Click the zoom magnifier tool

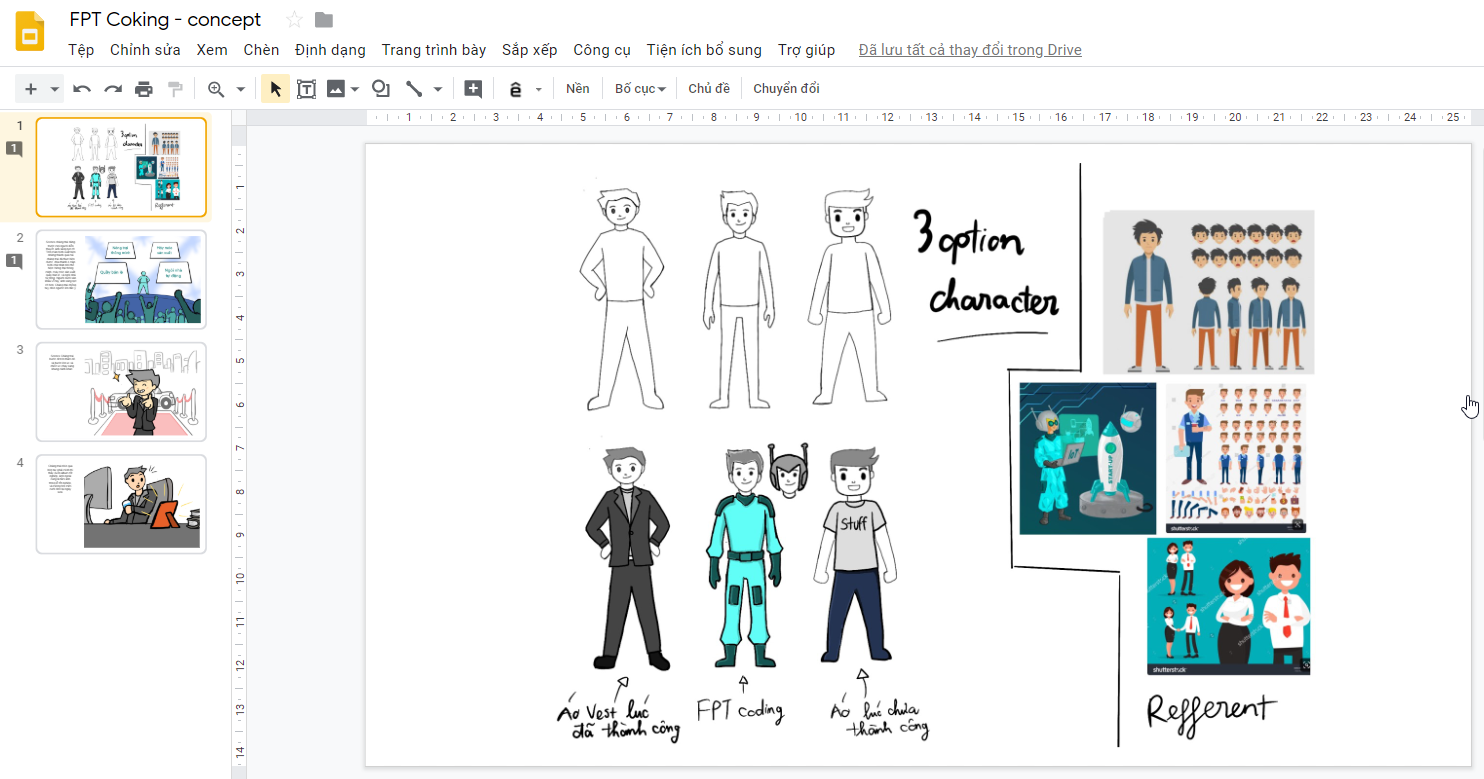coord(216,89)
